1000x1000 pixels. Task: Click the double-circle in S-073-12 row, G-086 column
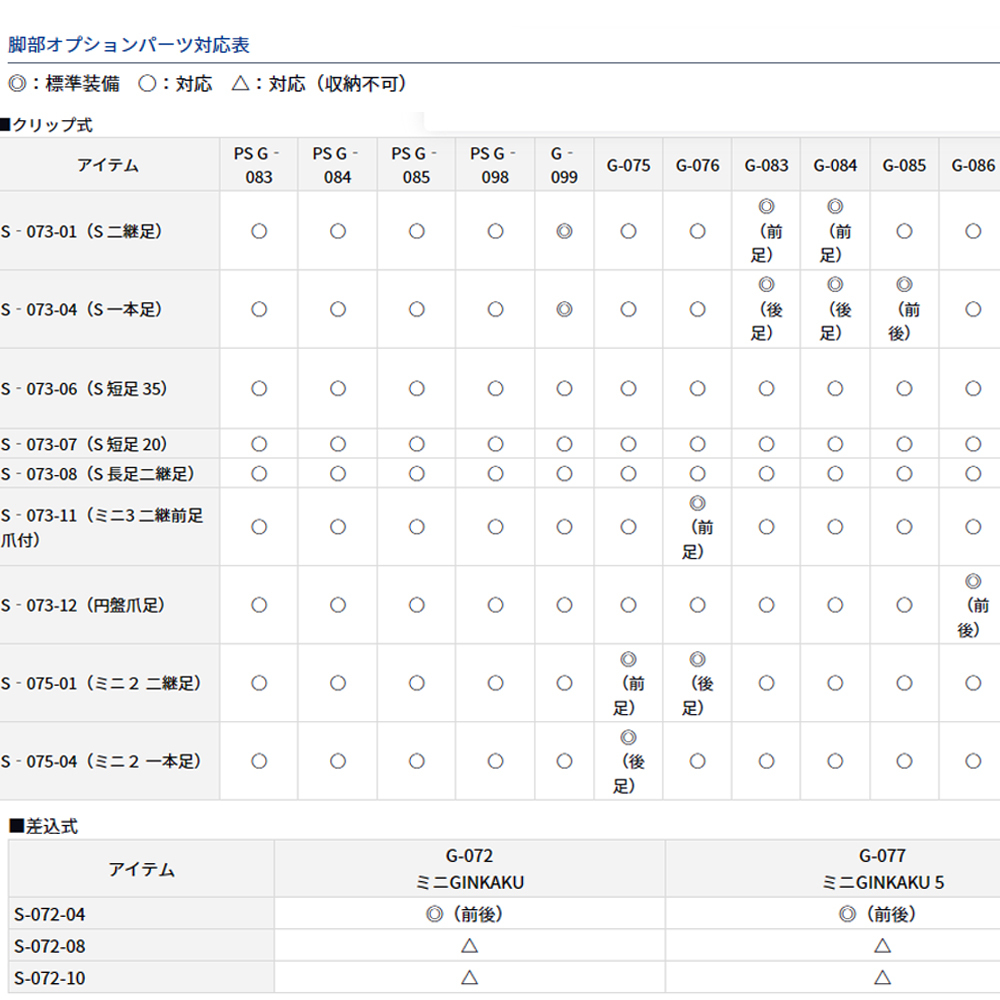pos(973,582)
